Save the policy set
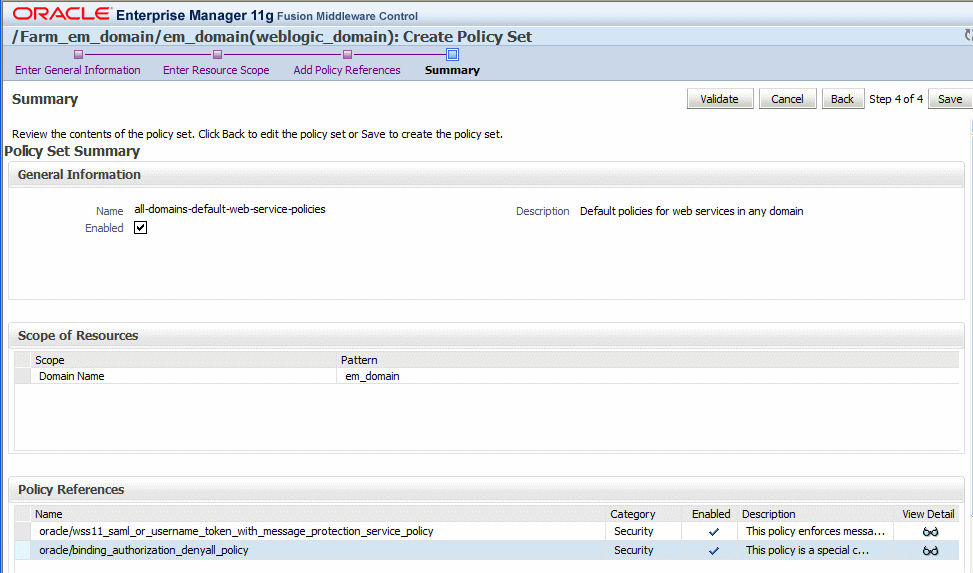 [950, 99]
